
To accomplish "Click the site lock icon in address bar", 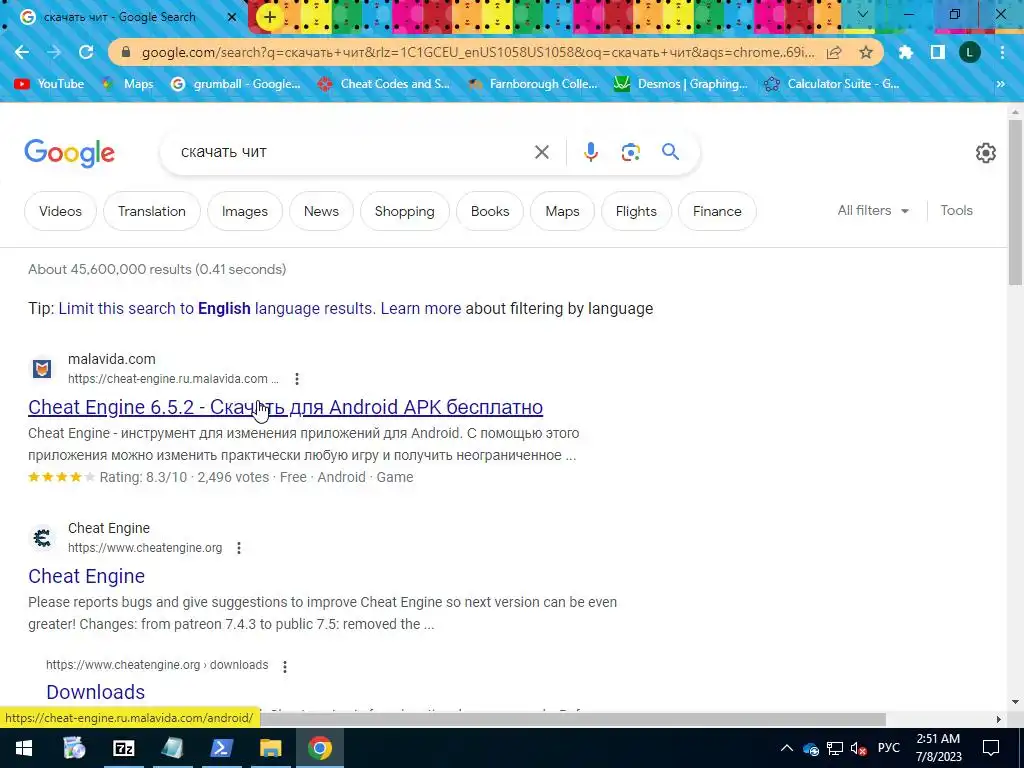I will tap(126, 52).
